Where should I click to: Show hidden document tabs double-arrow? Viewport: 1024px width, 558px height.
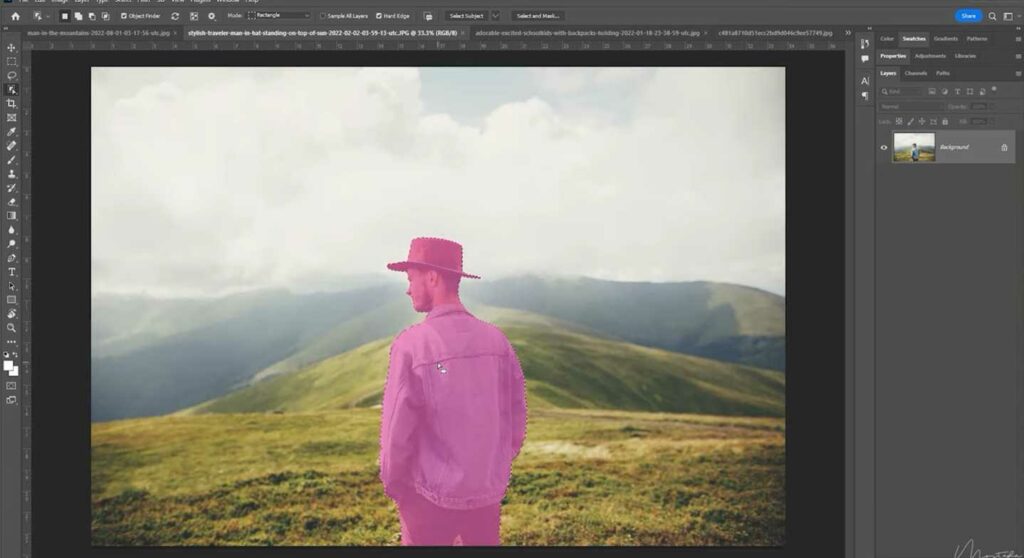[x=848, y=33]
